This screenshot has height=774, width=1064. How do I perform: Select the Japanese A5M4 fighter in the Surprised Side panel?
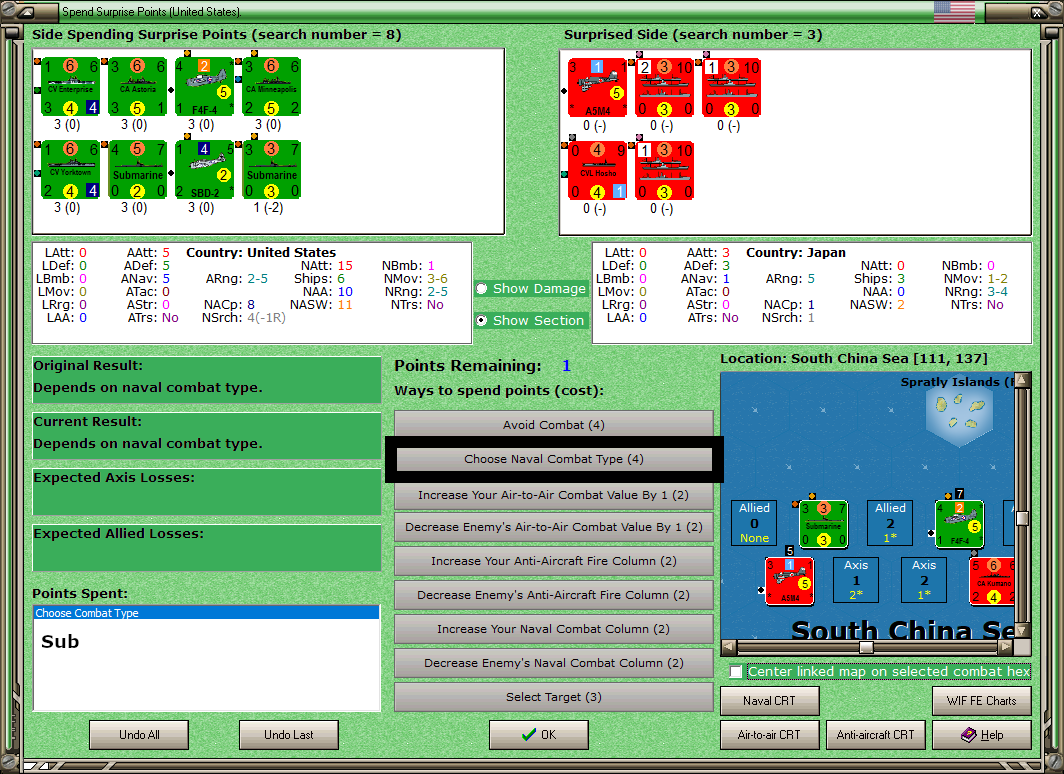pyautogui.click(x=597, y=88)
